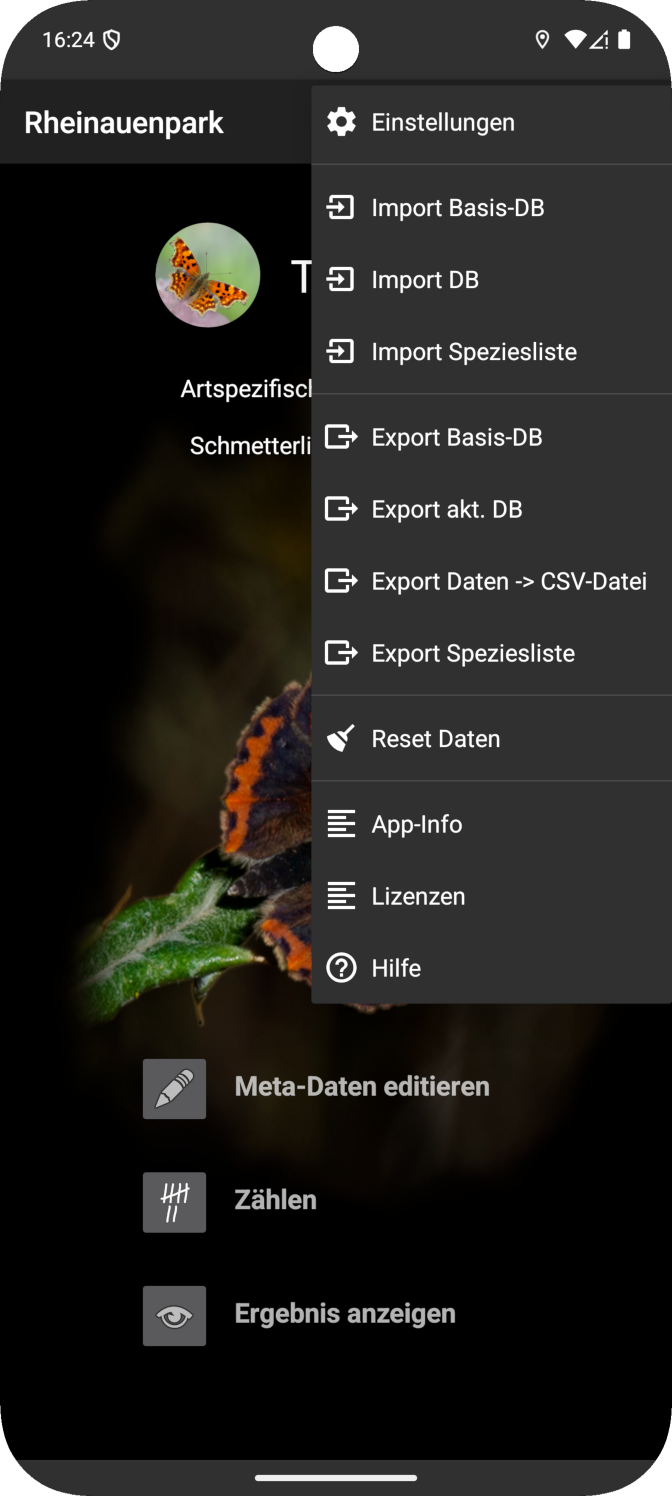Screen dimensions: 672x1496
Task: Open Ergebnis anzeigen
Action: coord(345,1314)
